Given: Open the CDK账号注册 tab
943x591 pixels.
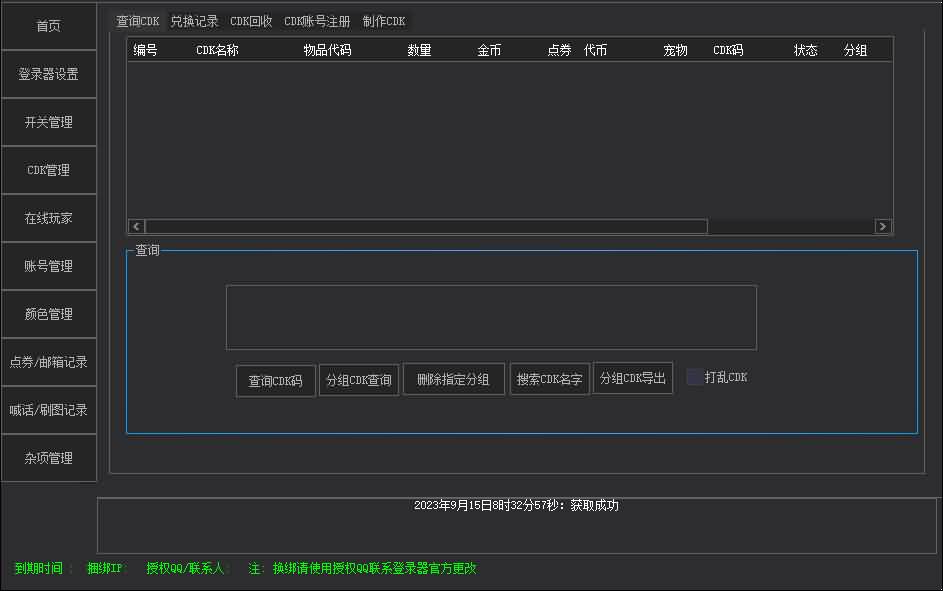Looking at the screenshot, I should click(x=317, y=21).
